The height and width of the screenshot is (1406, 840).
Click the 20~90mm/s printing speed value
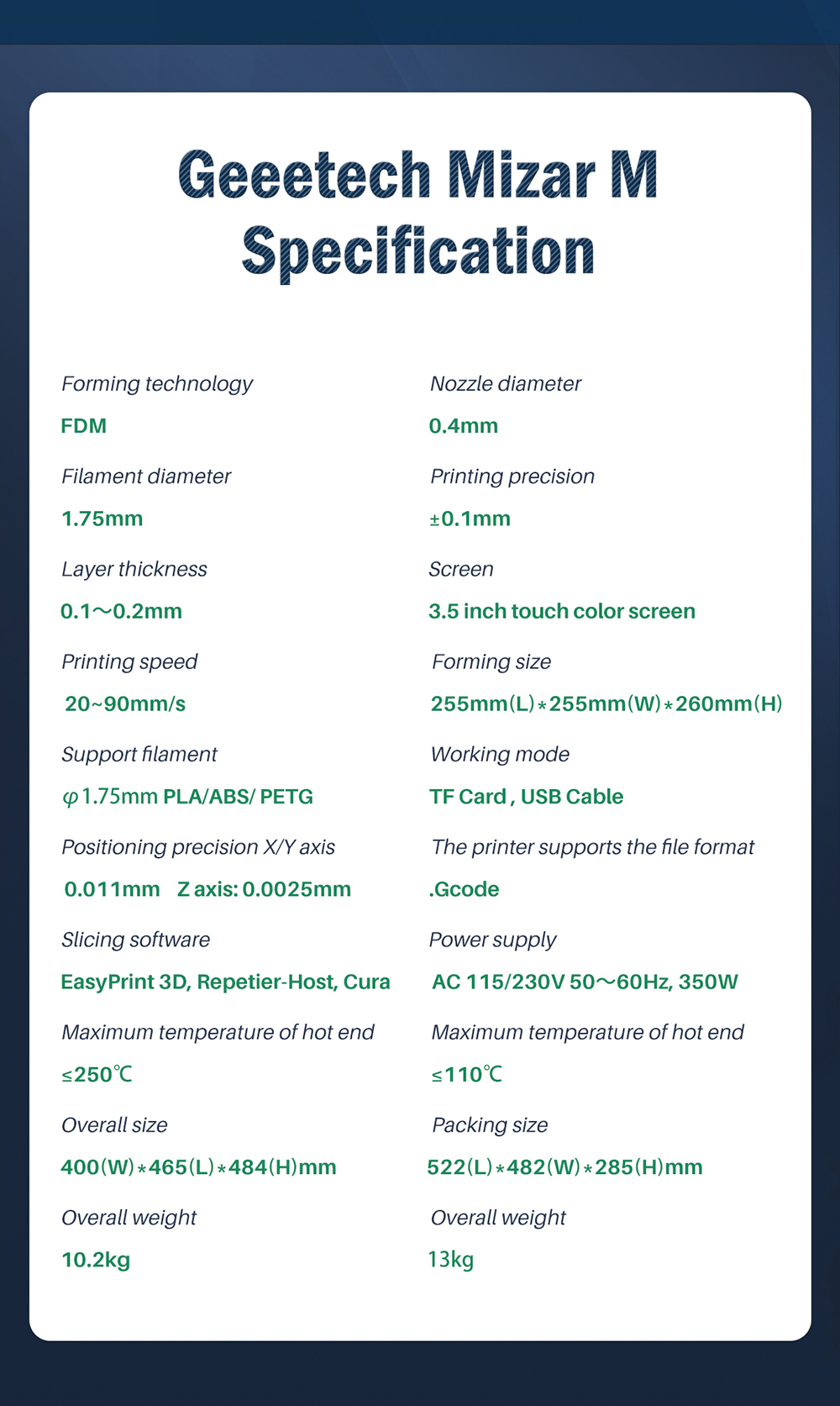(125, 703)
